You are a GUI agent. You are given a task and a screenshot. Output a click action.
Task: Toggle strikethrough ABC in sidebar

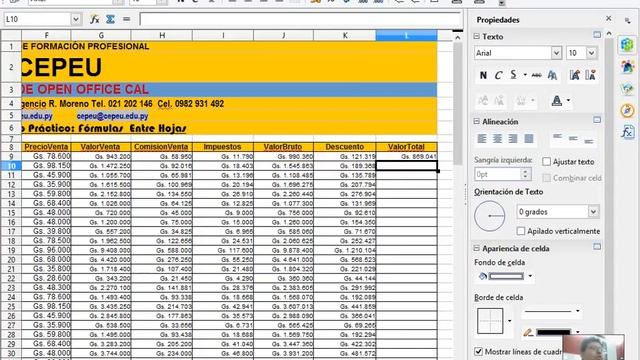click(536, 75)
